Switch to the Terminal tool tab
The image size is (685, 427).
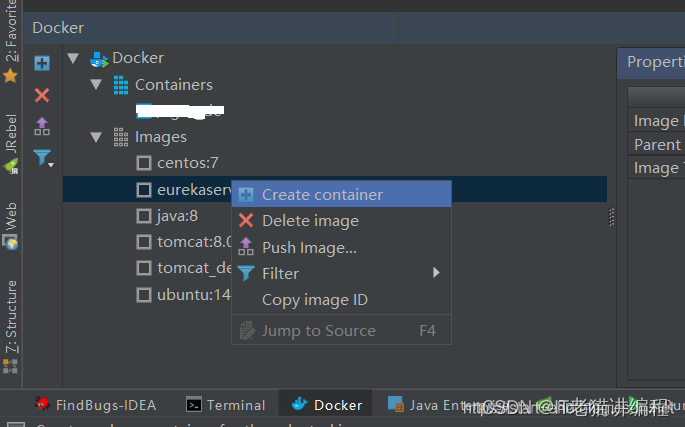(x=225, y=405)
